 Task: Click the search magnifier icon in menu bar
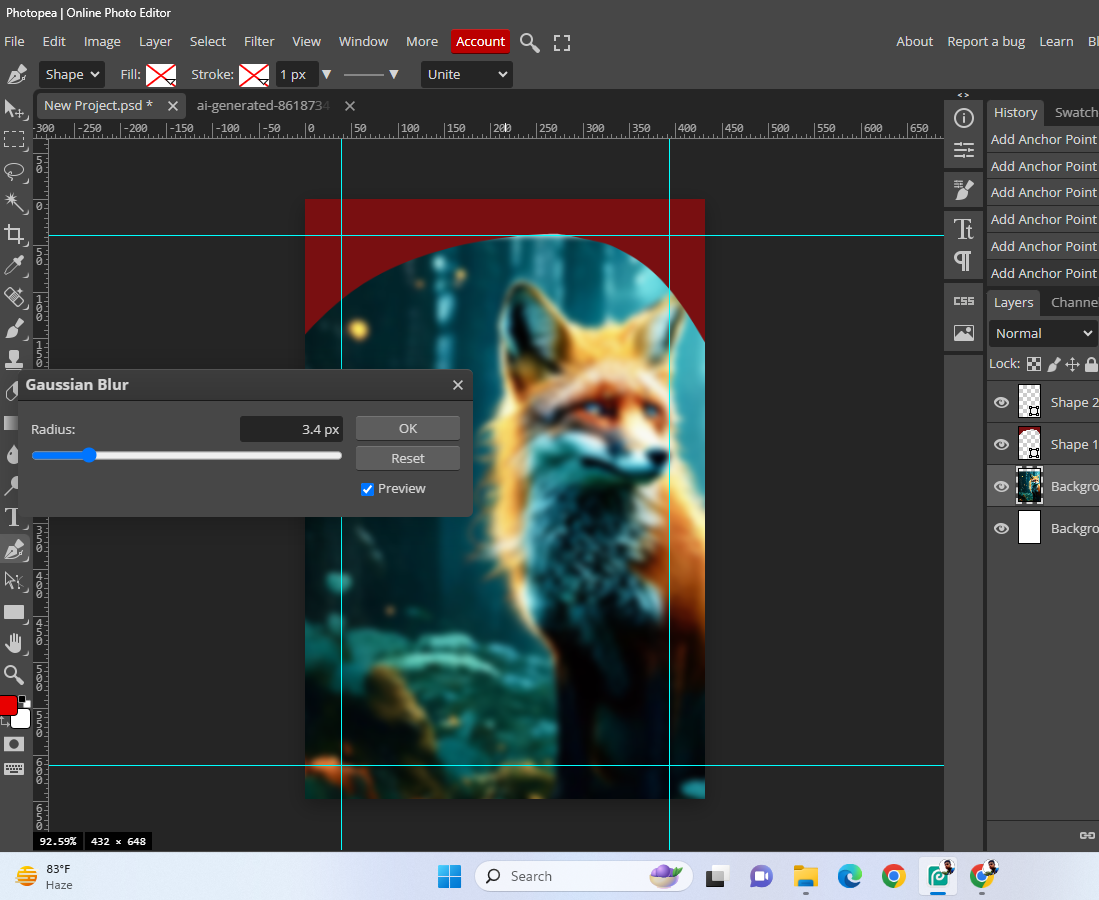530,42
